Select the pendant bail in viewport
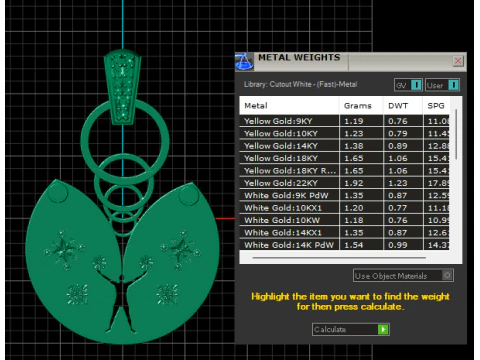 point(123,87)
